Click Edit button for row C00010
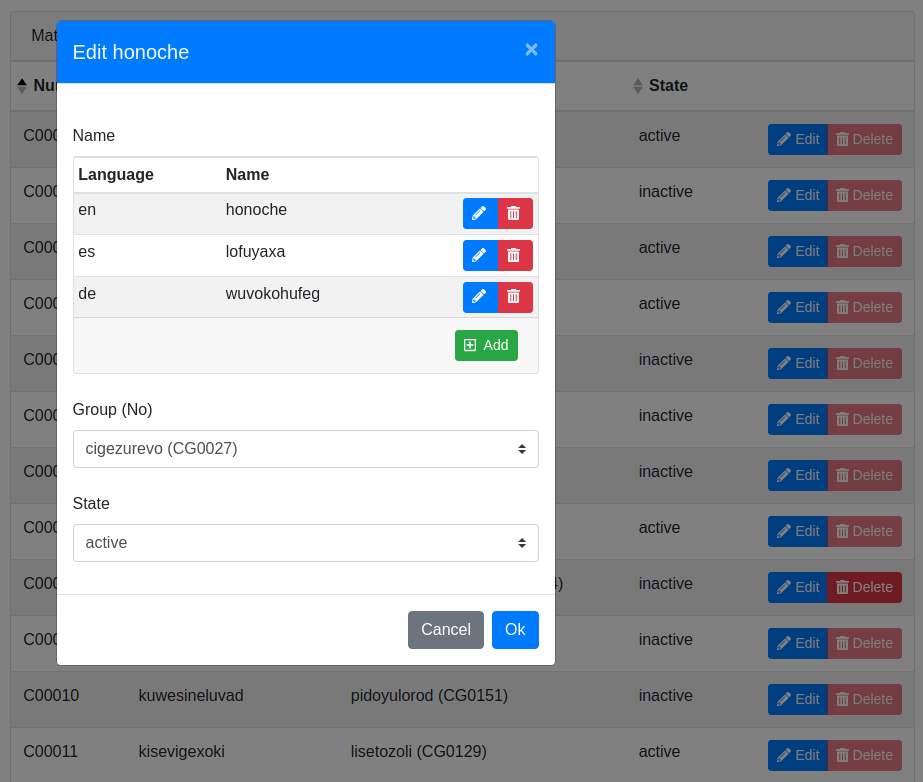Screen dimensions: 923x782 click(797, 699)
